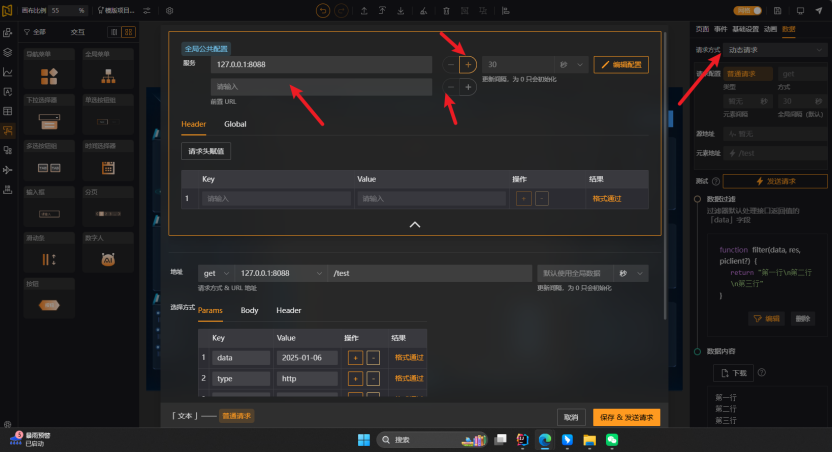Click the 下载 download button
832x452 pixels.
click(x=734, y=373)
